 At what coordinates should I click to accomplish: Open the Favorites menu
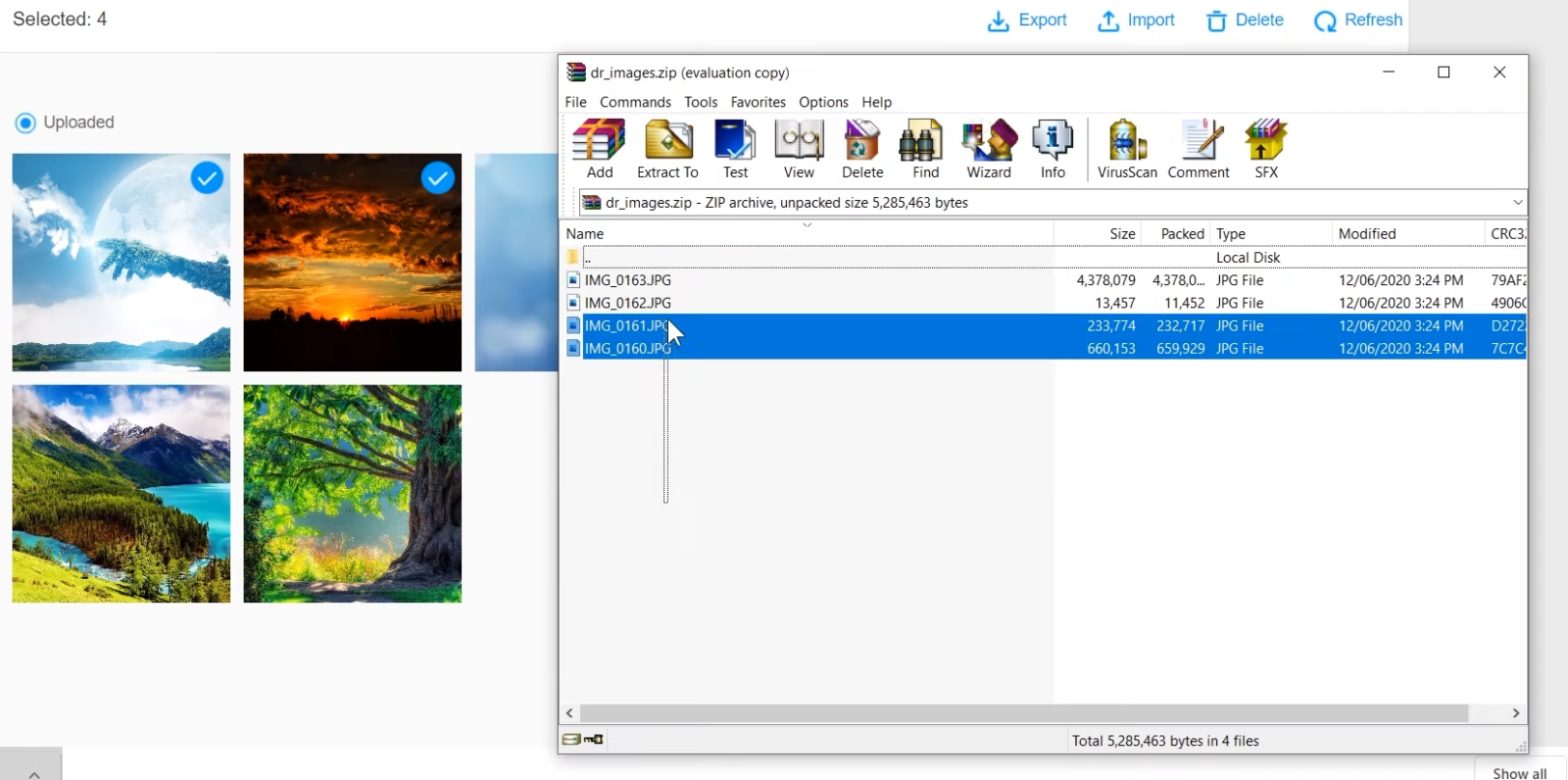coord(758,102)
